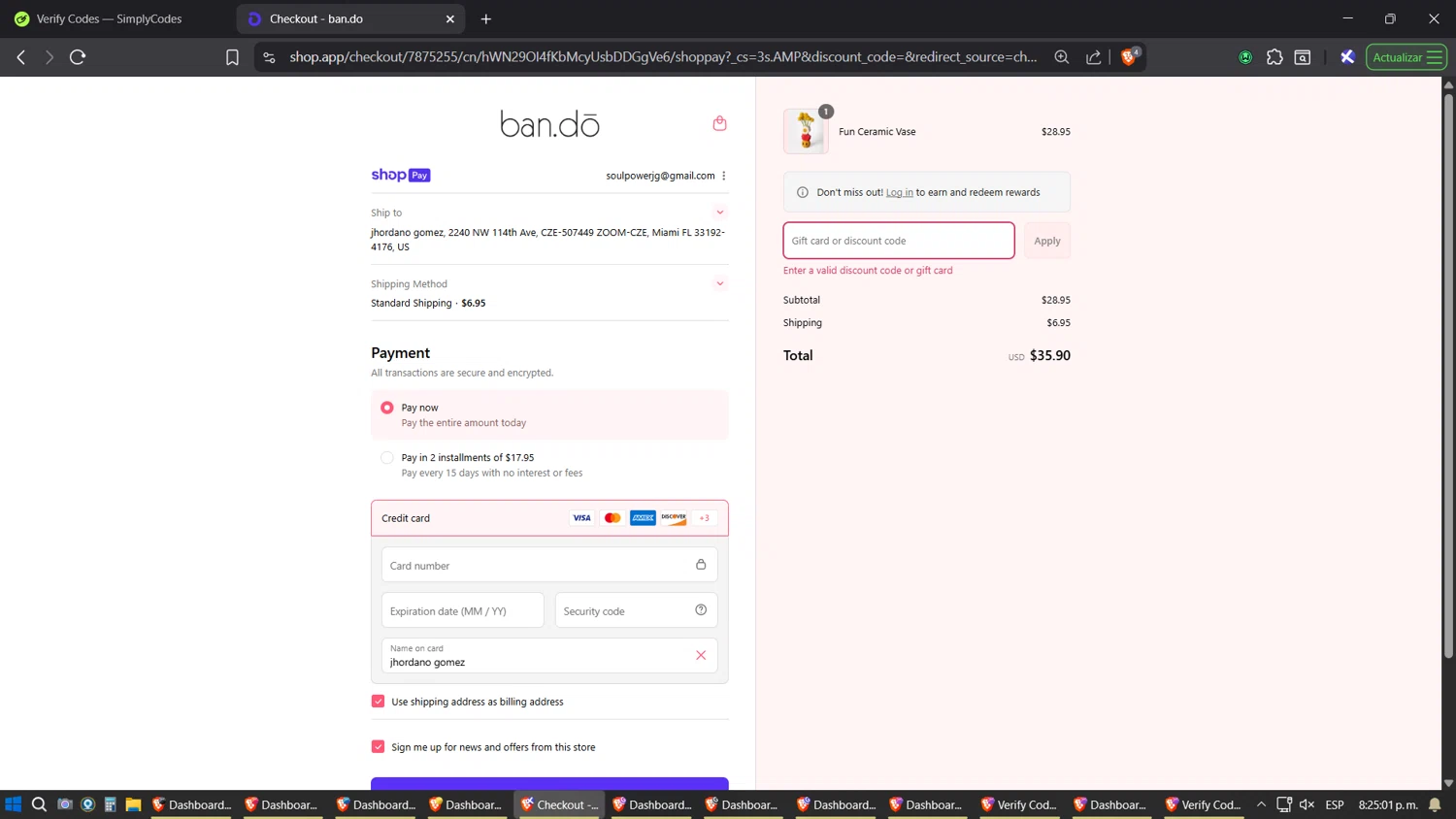The height and width of the screenshot is (819, 1456).
Task: Open the blue X toolbar icon
Action: pyautogui.click(x=1347, y=57)
